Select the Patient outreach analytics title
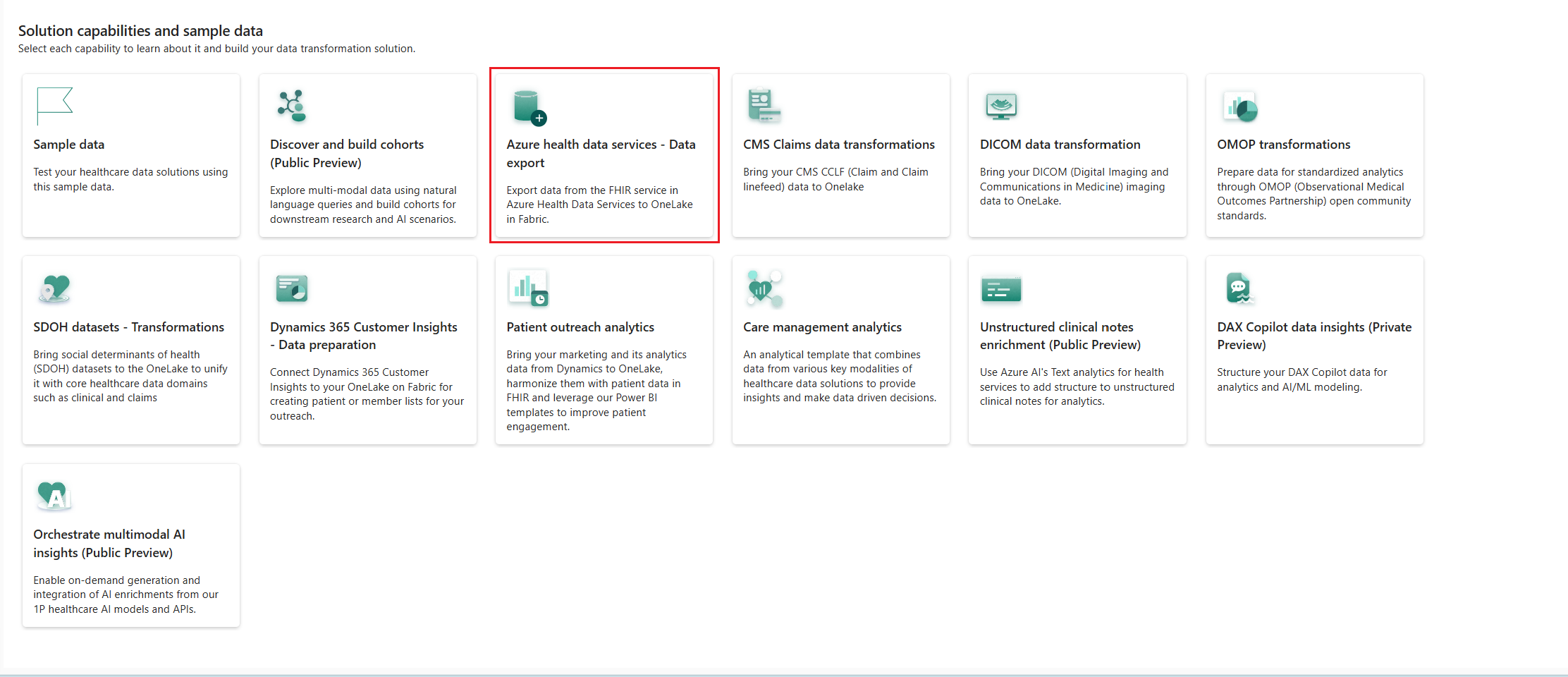The height and width of the screenshot is (677, 1568). click(x=580, y=327)
